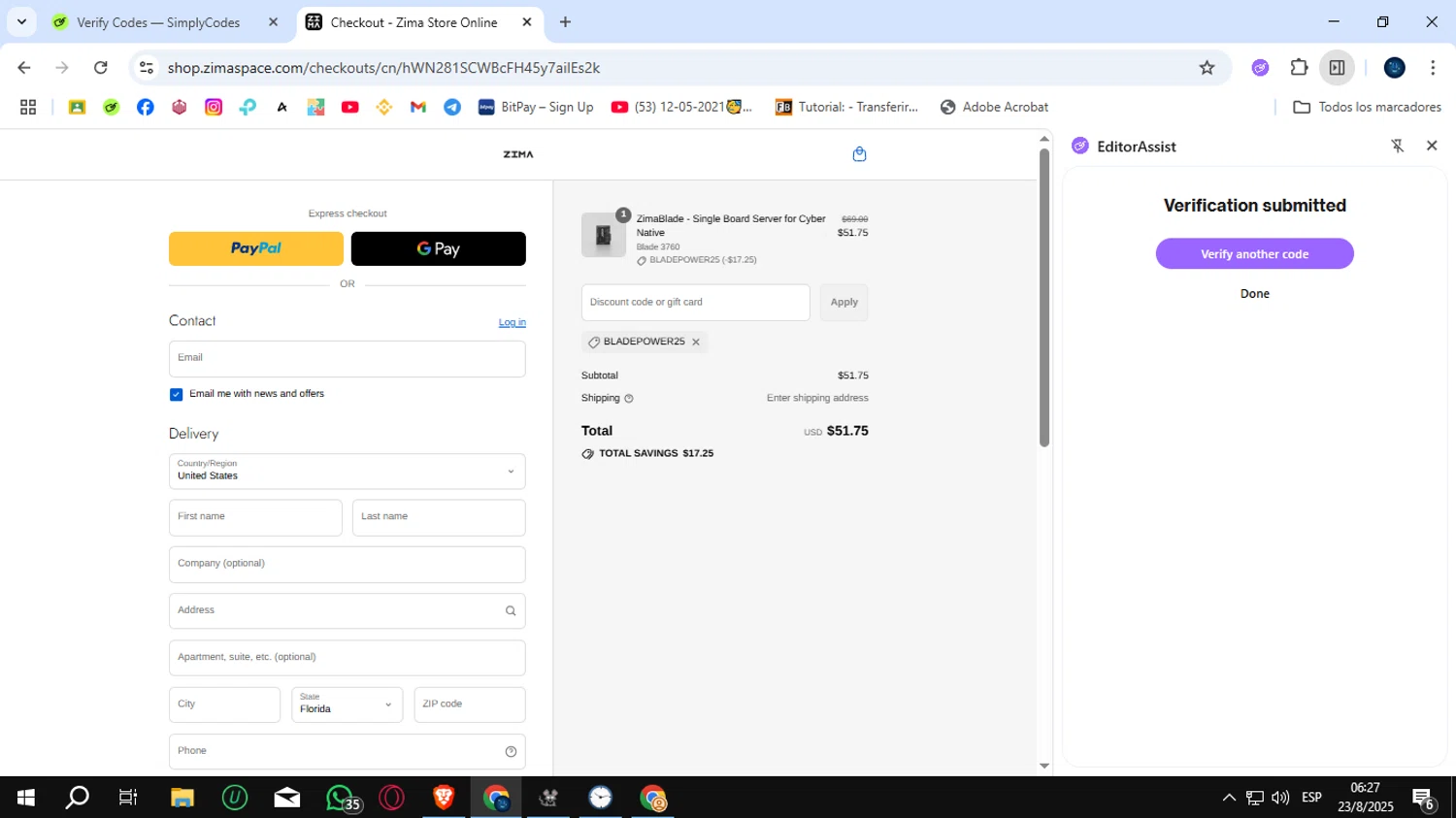This screenshot has width=1456, height=818.
Task: Open the taskbar clock and date
Action: point(1366,798)
